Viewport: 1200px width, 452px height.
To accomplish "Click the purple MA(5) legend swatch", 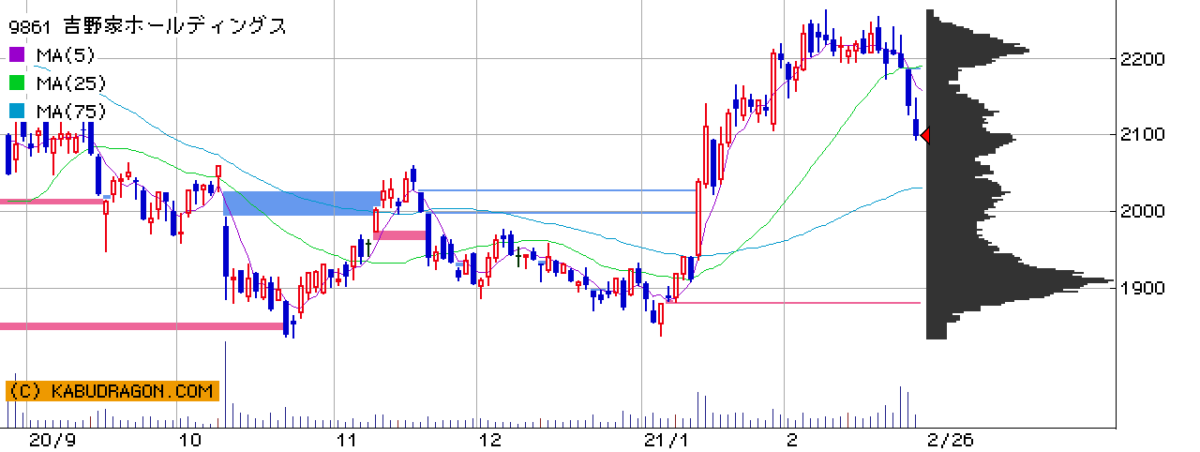I will (x=16, y=55).
